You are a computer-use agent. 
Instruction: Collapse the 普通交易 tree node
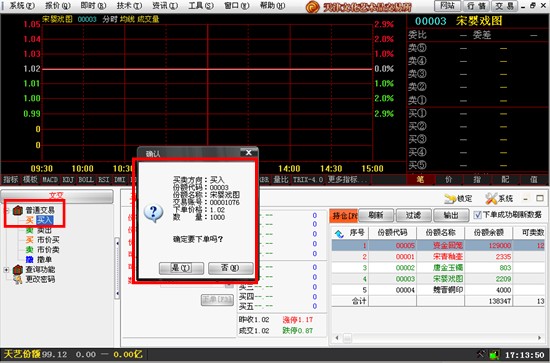coord(6,210)
